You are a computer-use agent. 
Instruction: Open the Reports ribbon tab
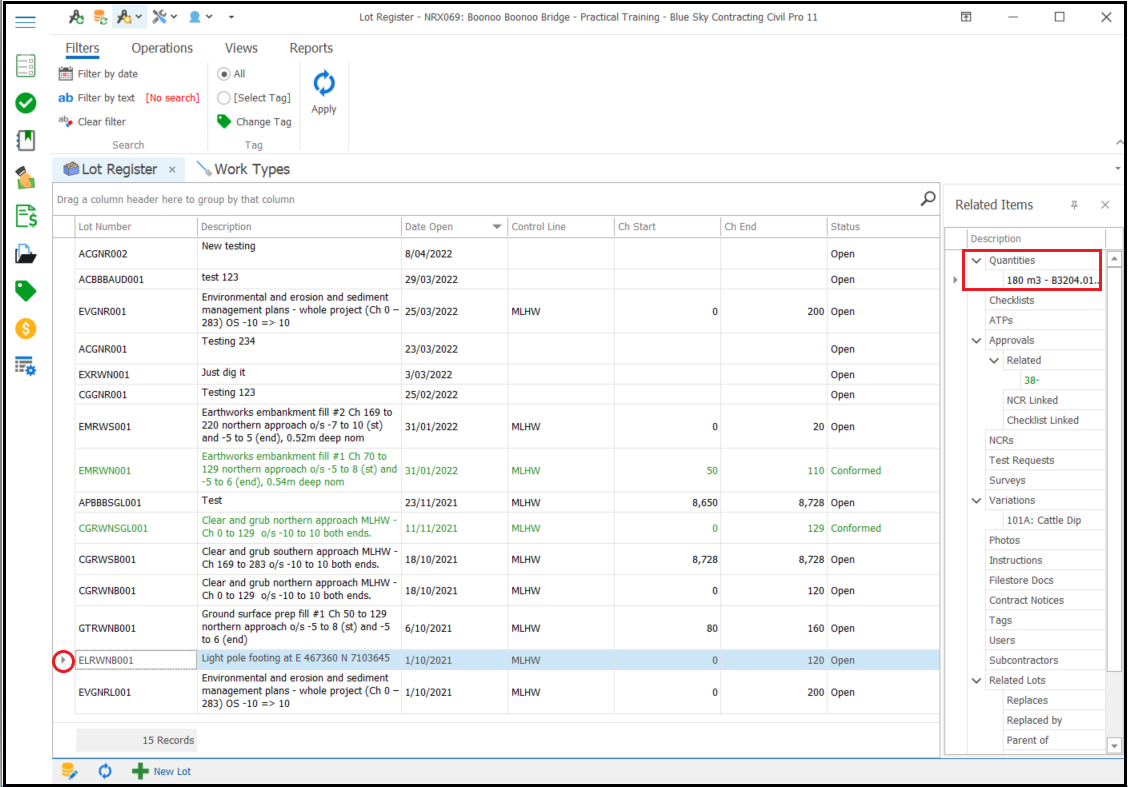click(311, 48)
